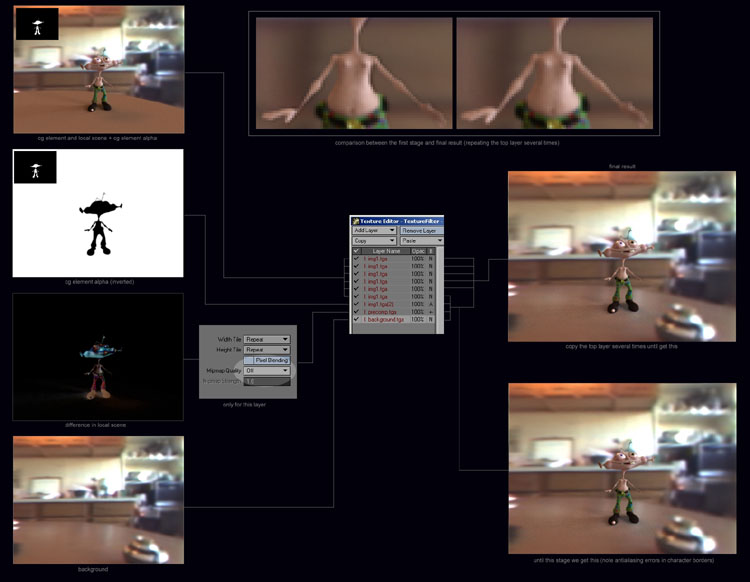Toggle the checkmark of the precomp.tga layer
Viewport: 750px width, 582px height.
click(x=356, y=312)
